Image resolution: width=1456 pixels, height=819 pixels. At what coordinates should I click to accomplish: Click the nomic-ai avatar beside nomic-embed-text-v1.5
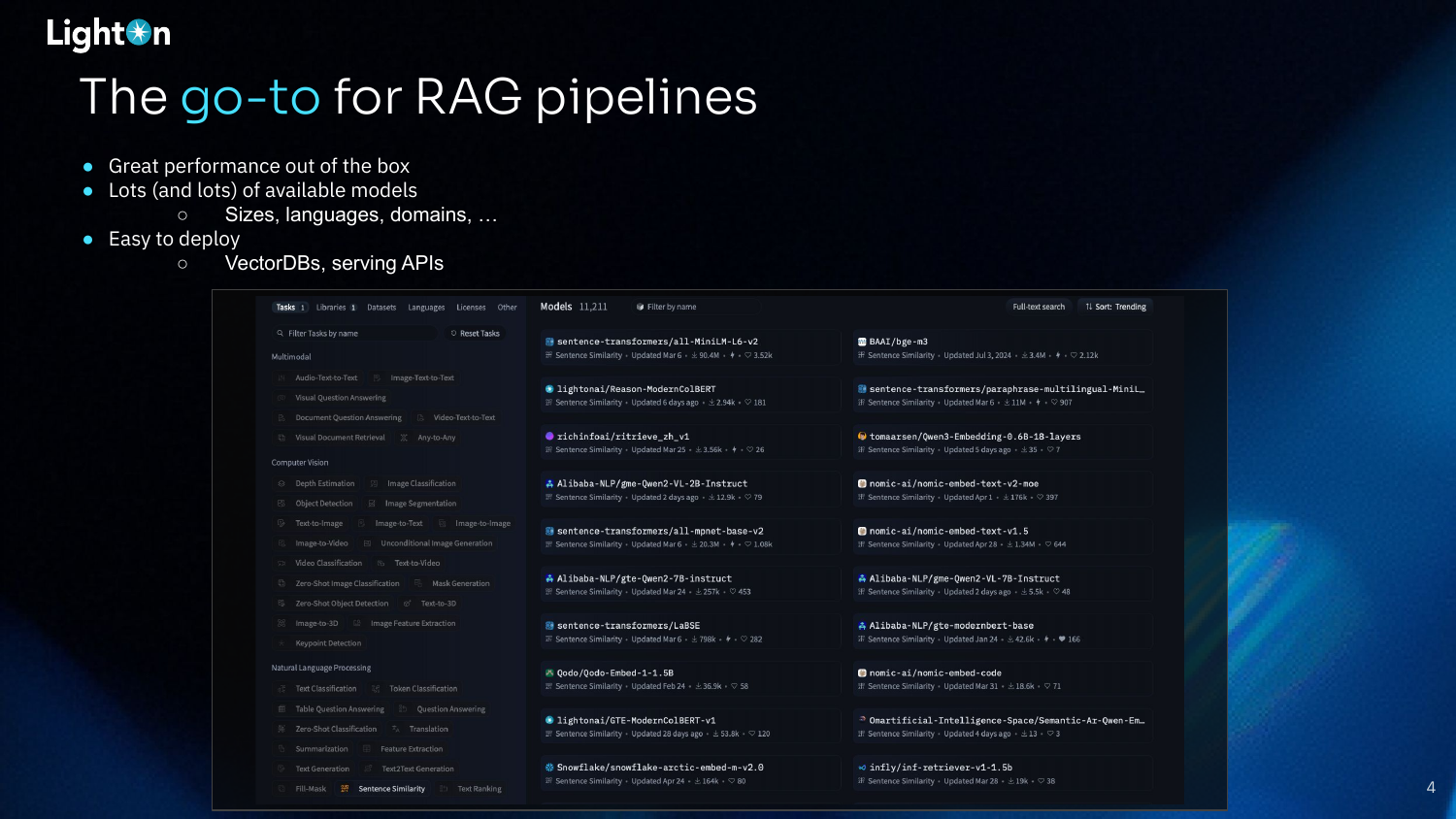tap(862, 531)
